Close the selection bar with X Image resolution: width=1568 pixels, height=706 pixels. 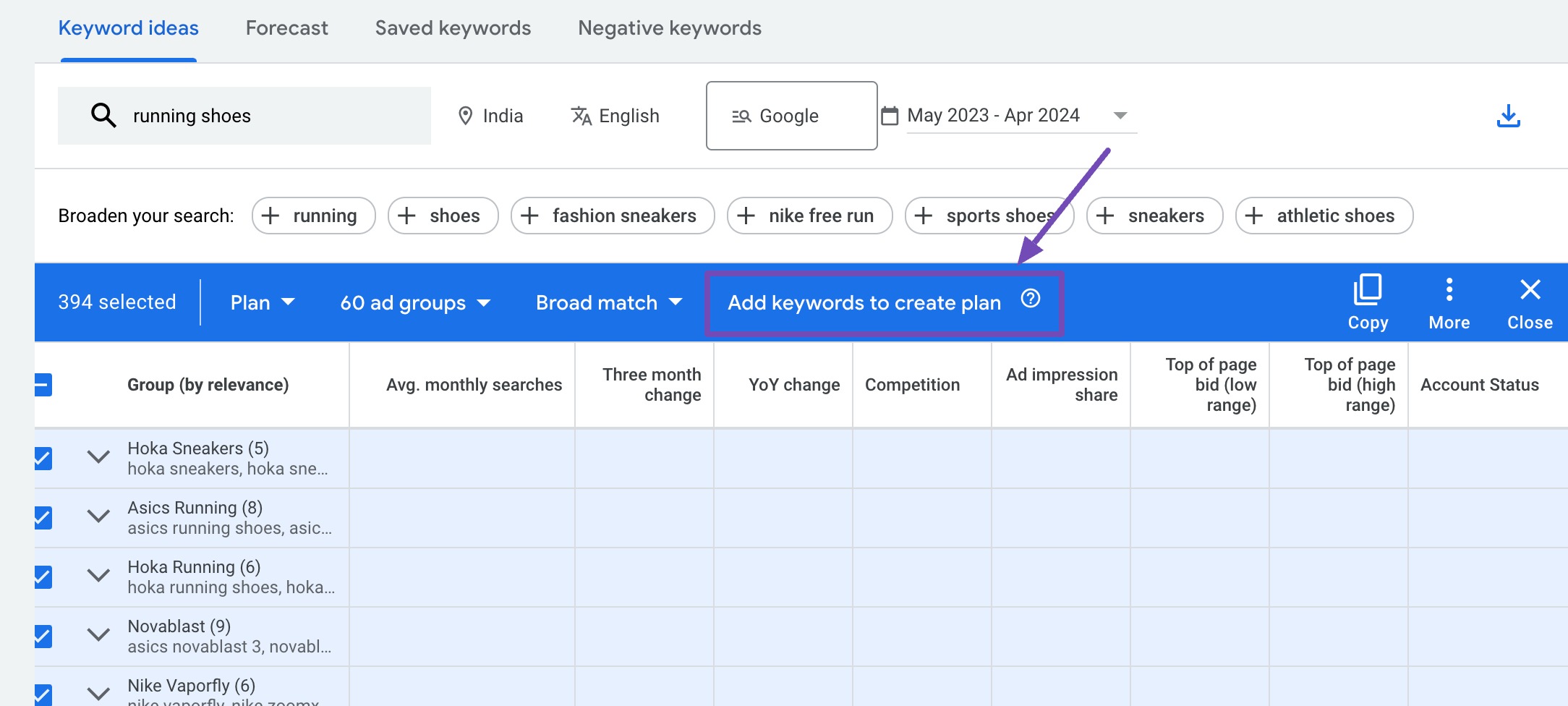[x=1530, y=302]
